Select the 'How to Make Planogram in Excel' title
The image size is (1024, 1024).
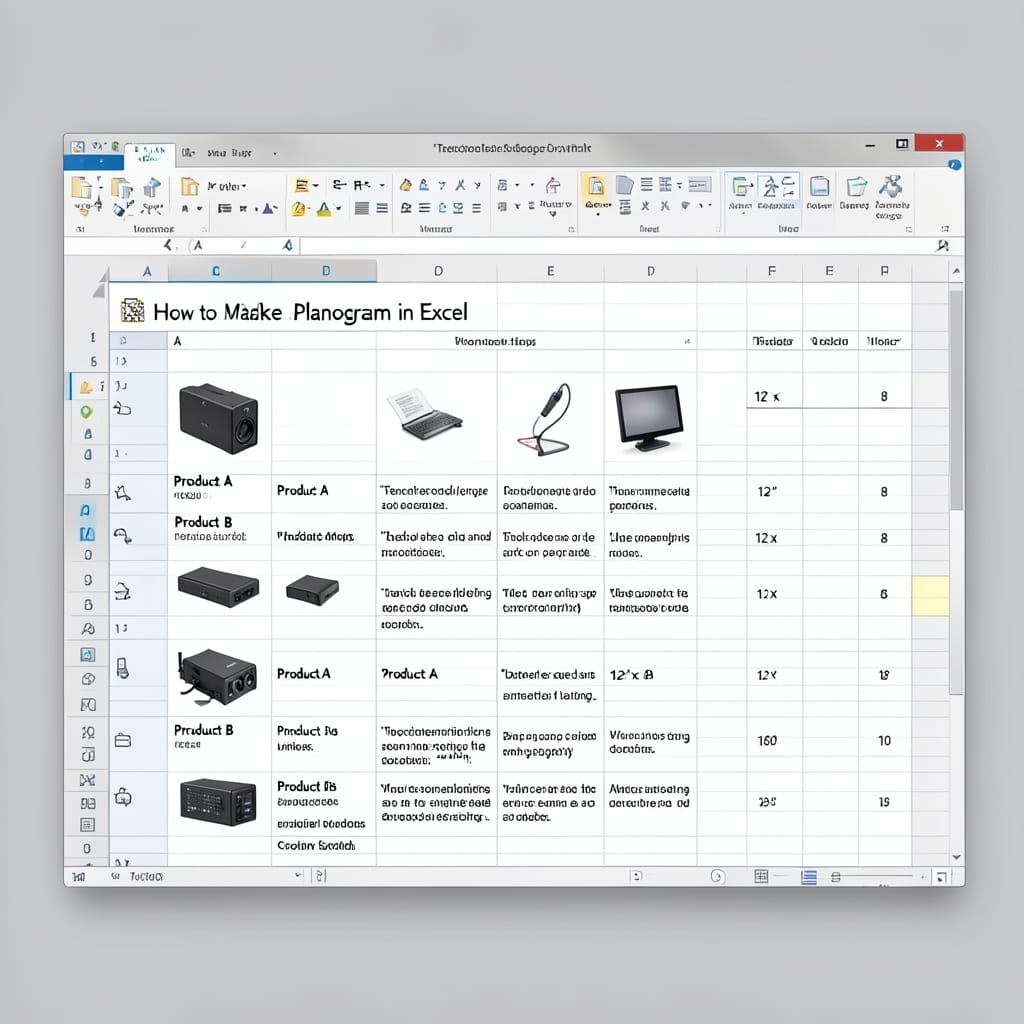310,312
